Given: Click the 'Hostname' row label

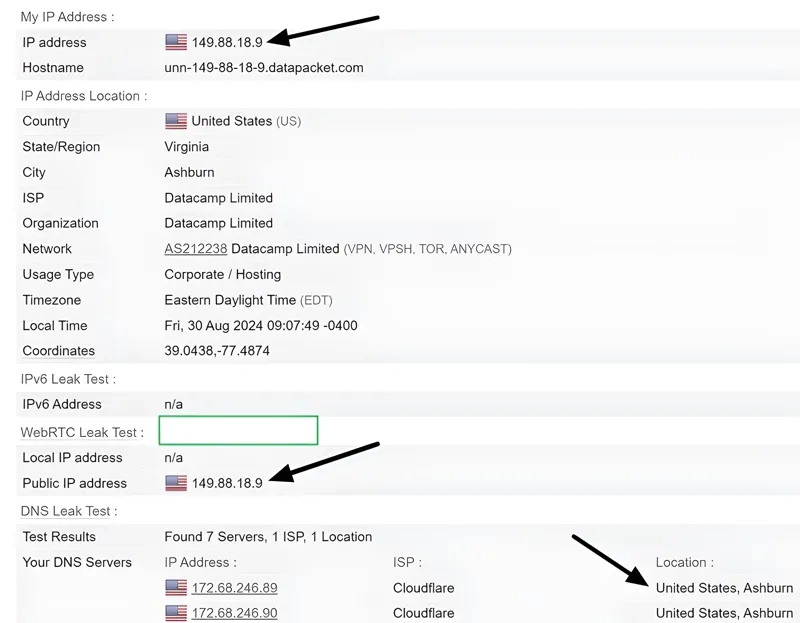Looking at the screenshot, I should click(53, 68).
